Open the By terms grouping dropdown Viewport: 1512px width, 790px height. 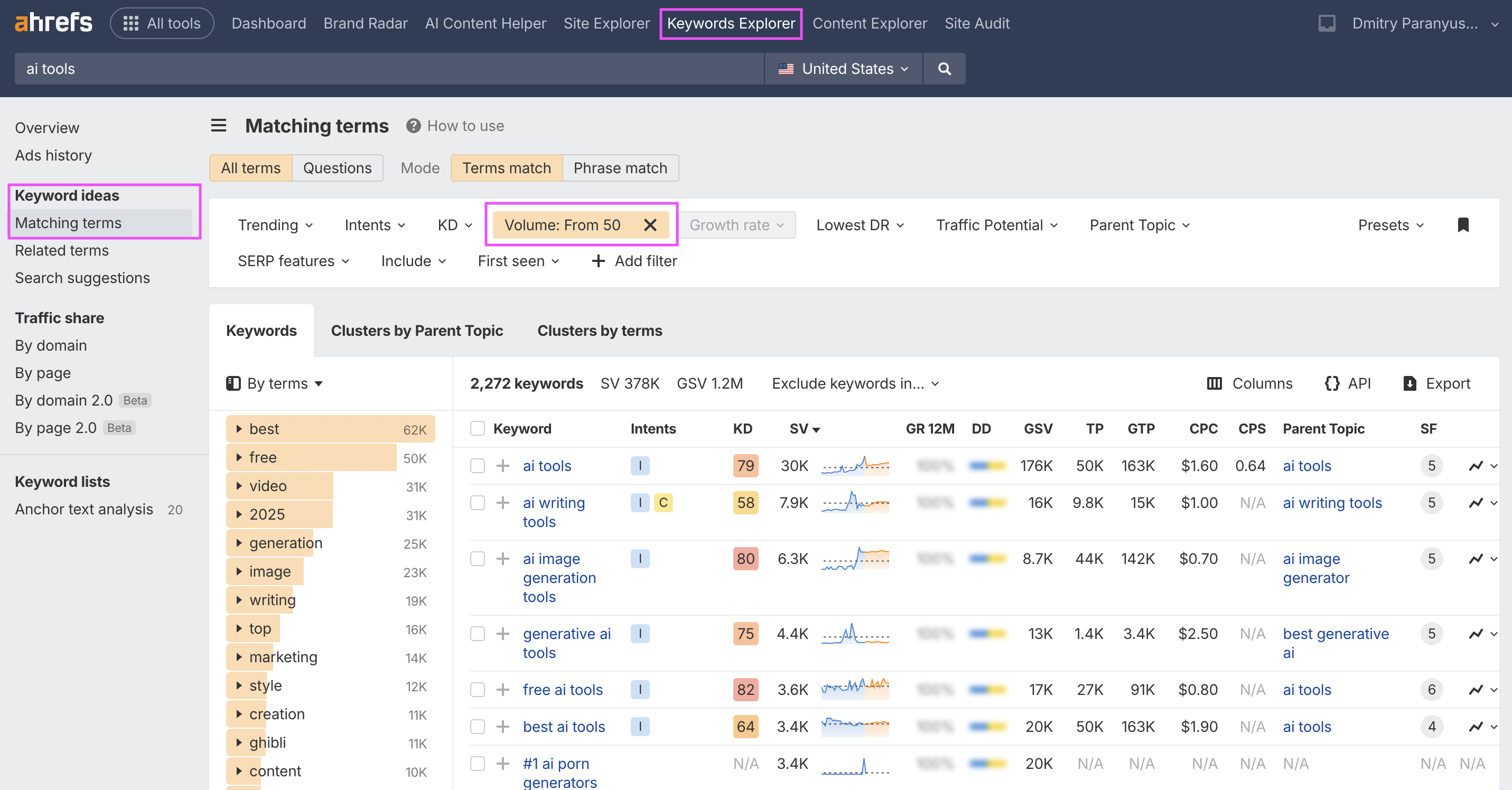(x=275, y=383)
